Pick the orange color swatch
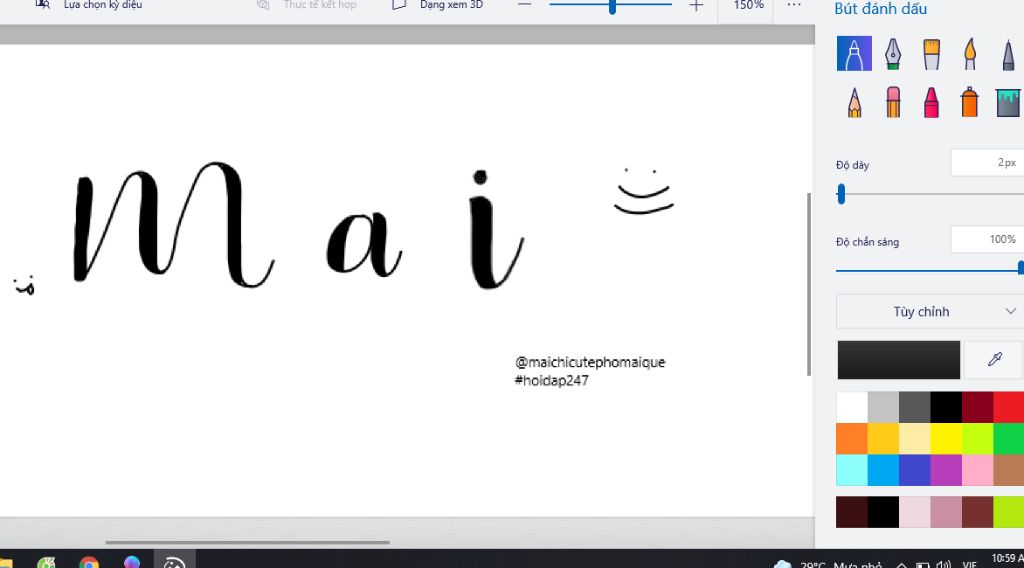This screenshot has height=568, width=1024. click(852, 439)
